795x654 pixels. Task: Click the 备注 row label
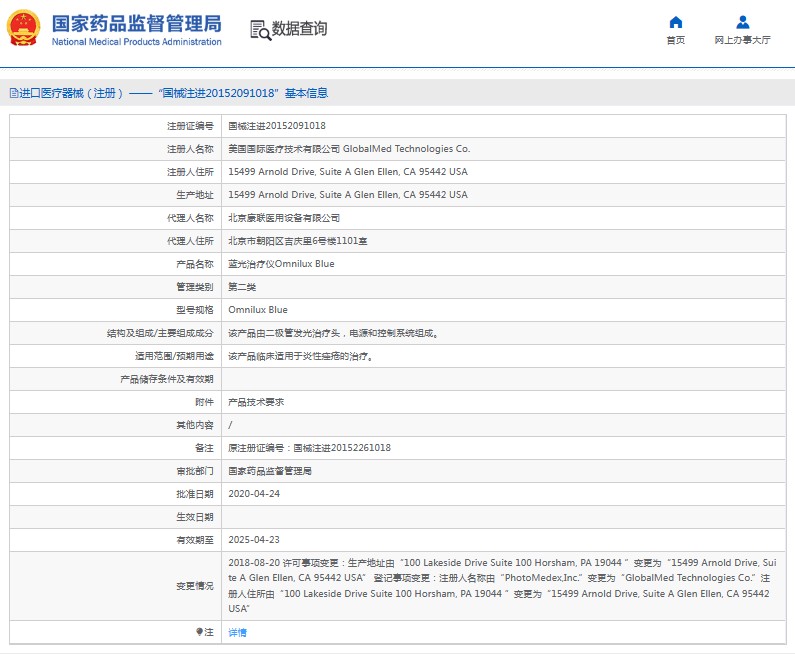[x=204, y=448]
